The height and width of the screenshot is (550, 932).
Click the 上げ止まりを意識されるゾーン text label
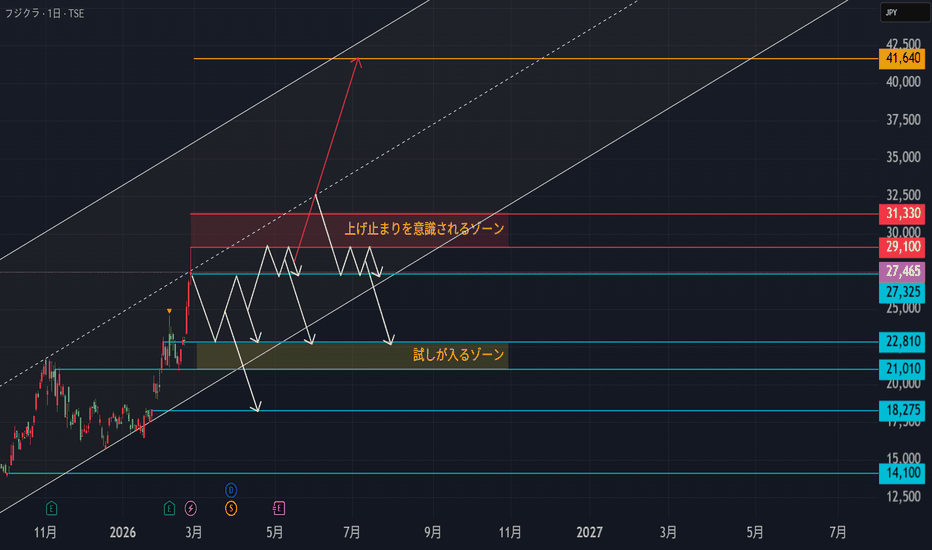pyautogui.click(x=424, y=229)
